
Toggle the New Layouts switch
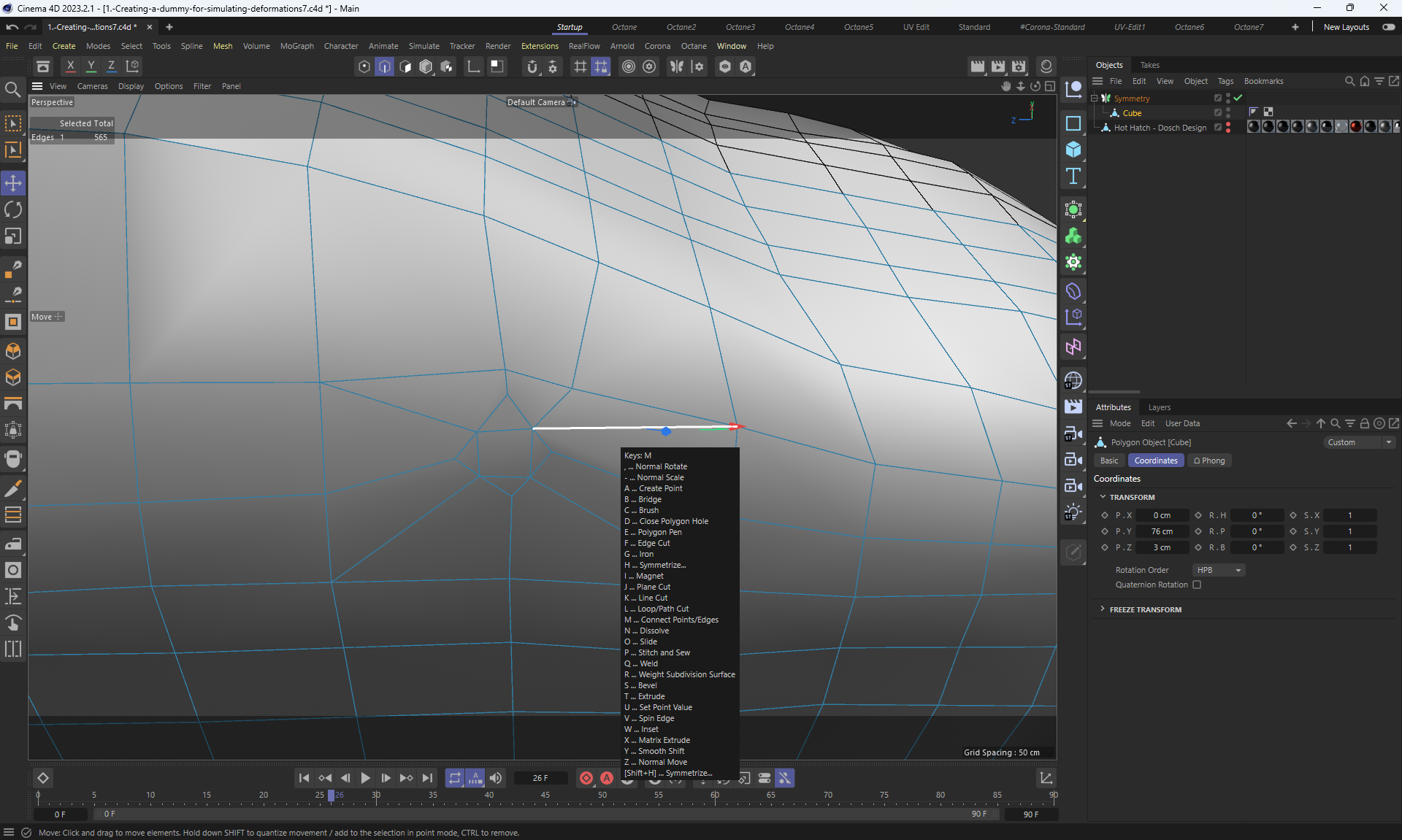tap(1388, 27)
